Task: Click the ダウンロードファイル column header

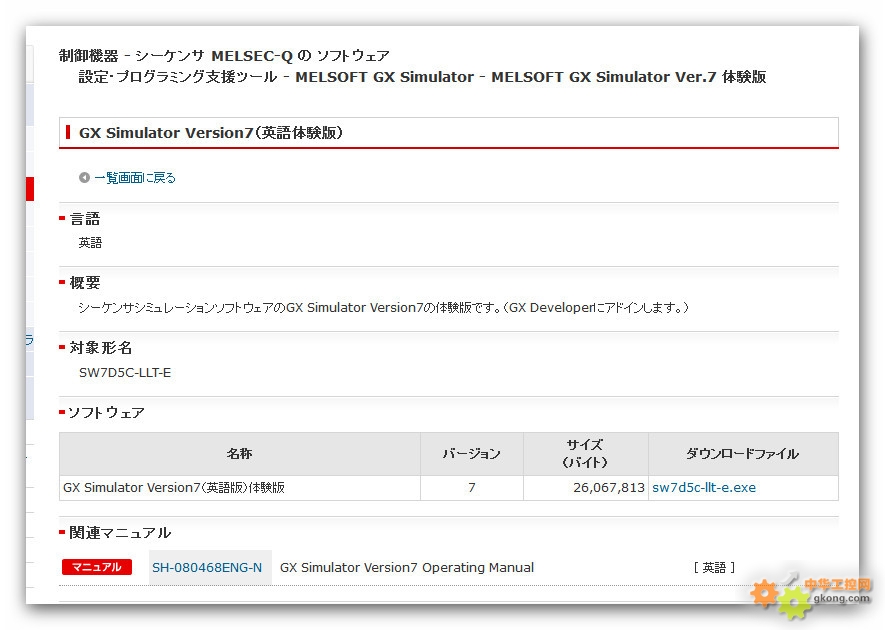Action: 743,453
